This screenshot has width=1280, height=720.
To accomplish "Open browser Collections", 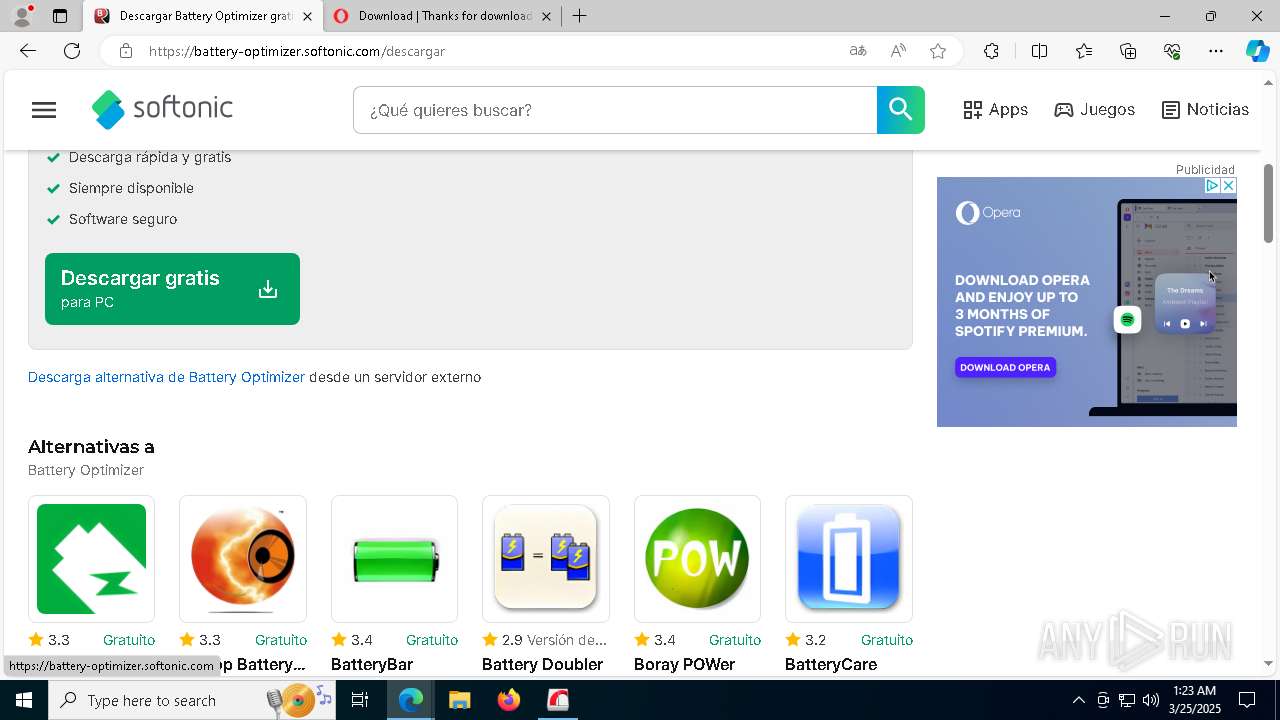I will pyautogui.click(x=1128, y=51).
